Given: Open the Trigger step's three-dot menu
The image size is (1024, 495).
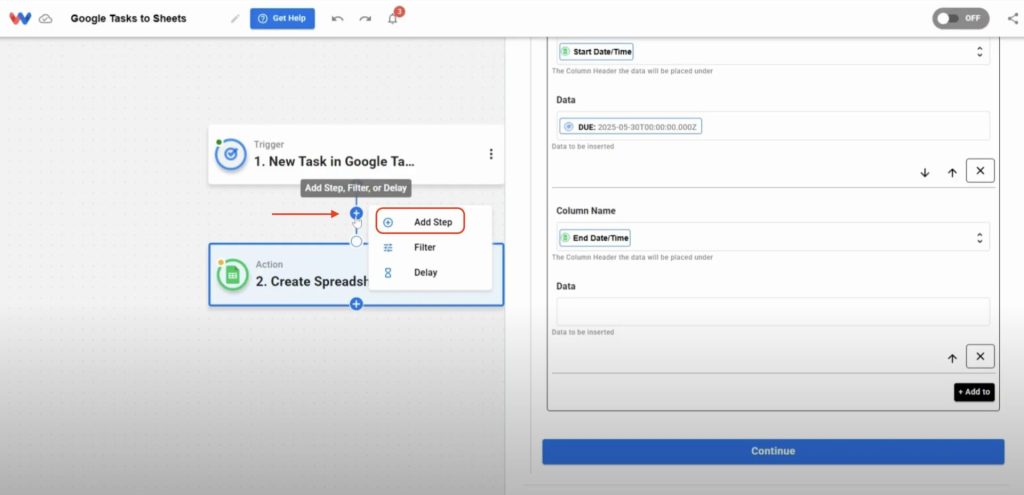Looking at the screenshot, I should tap(491, 154).
